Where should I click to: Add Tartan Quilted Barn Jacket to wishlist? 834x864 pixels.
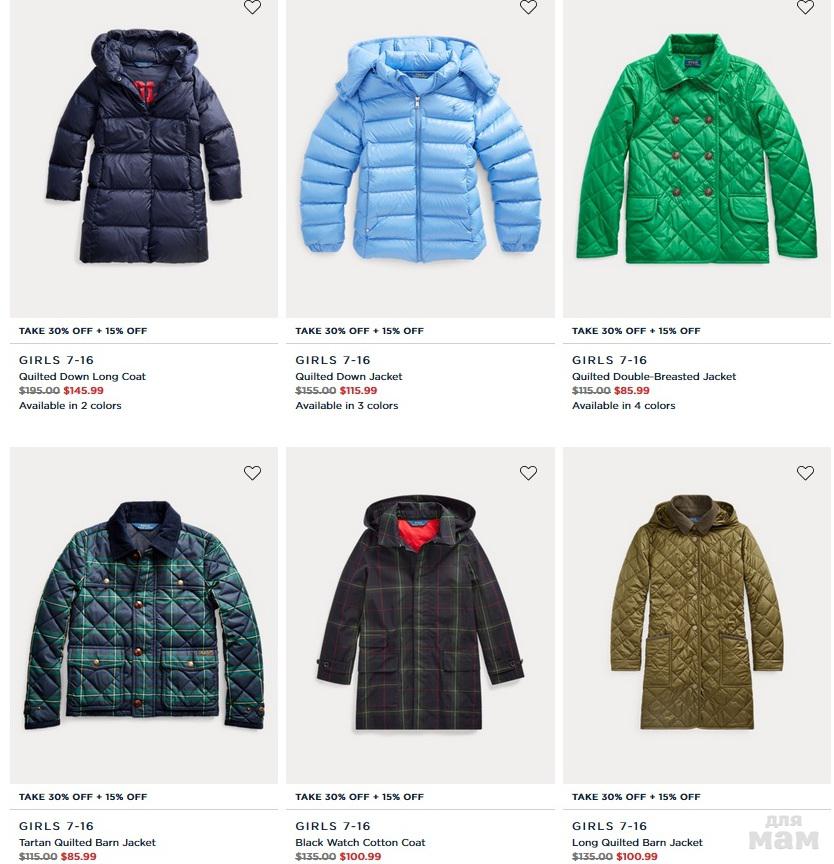point(252,473)
